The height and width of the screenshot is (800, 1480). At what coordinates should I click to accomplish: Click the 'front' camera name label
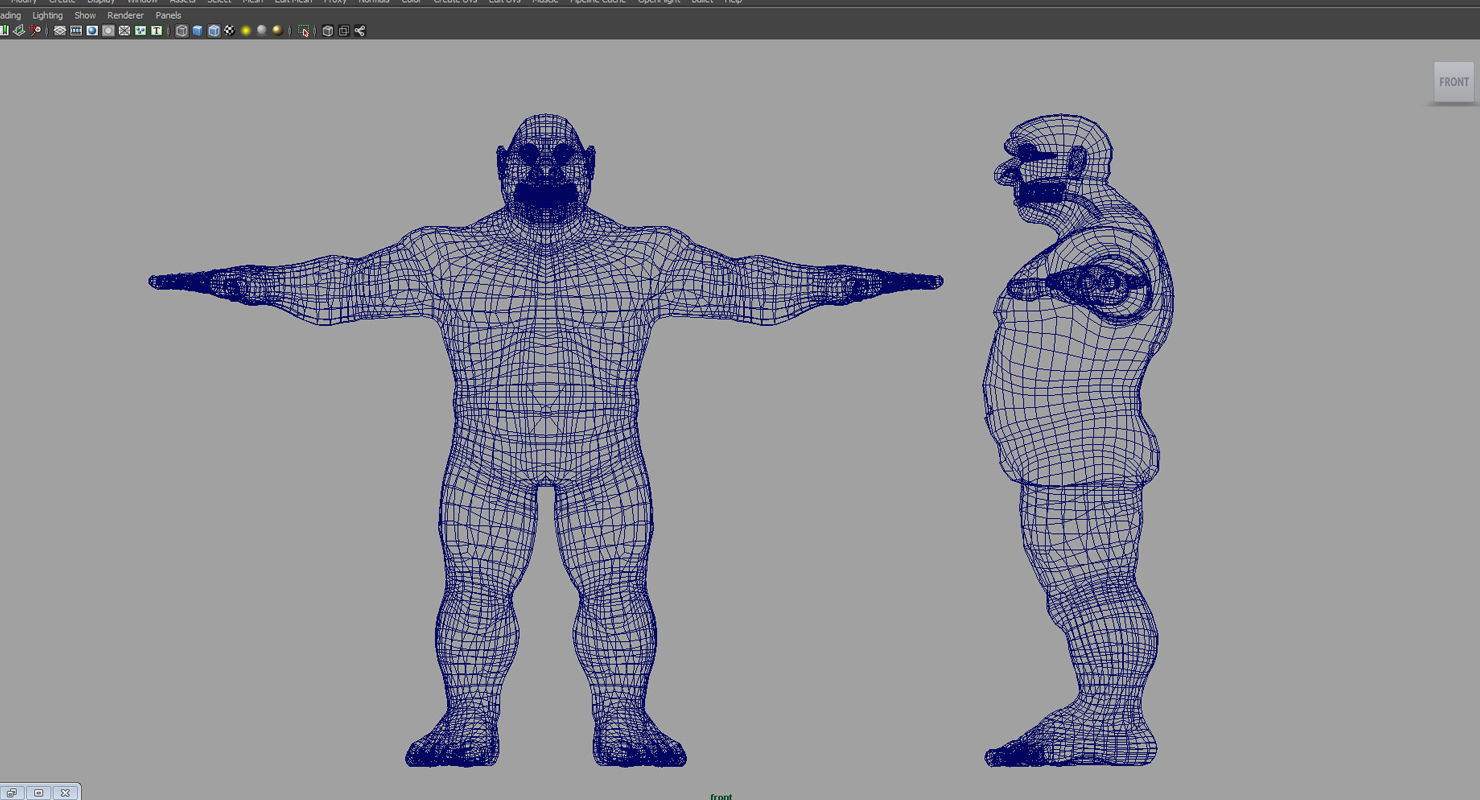pos(721,796)
